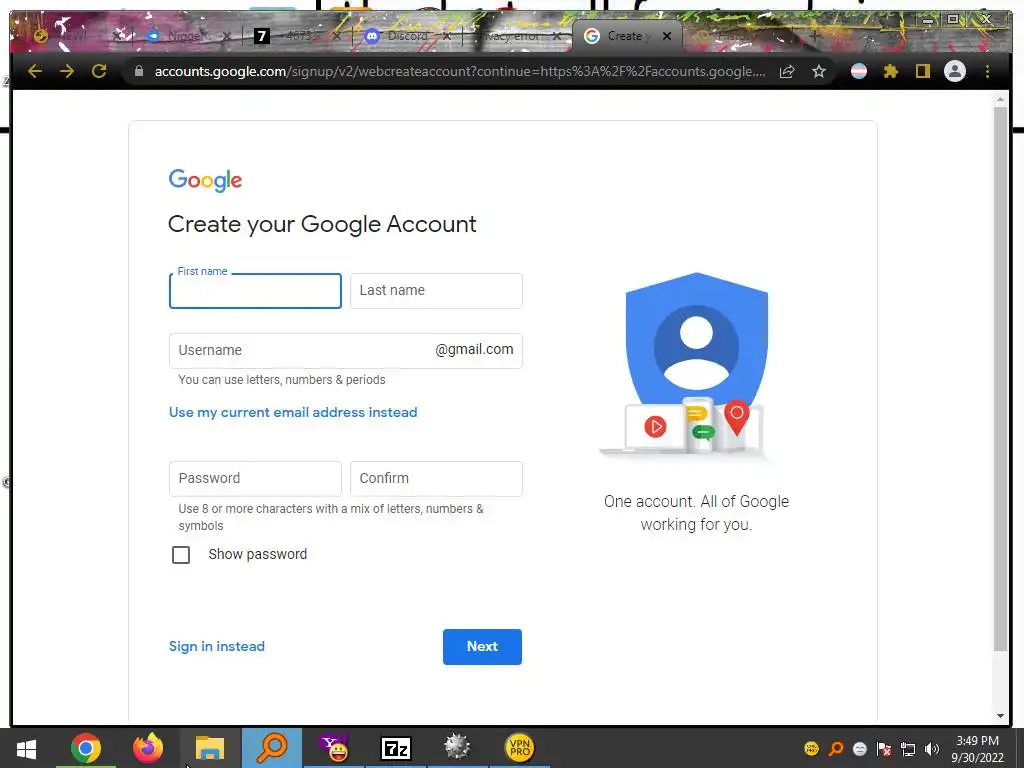Viewport: 1024px width, 768px height.
Task: Close the Create your Google Account tab
Action: [667, 36]
